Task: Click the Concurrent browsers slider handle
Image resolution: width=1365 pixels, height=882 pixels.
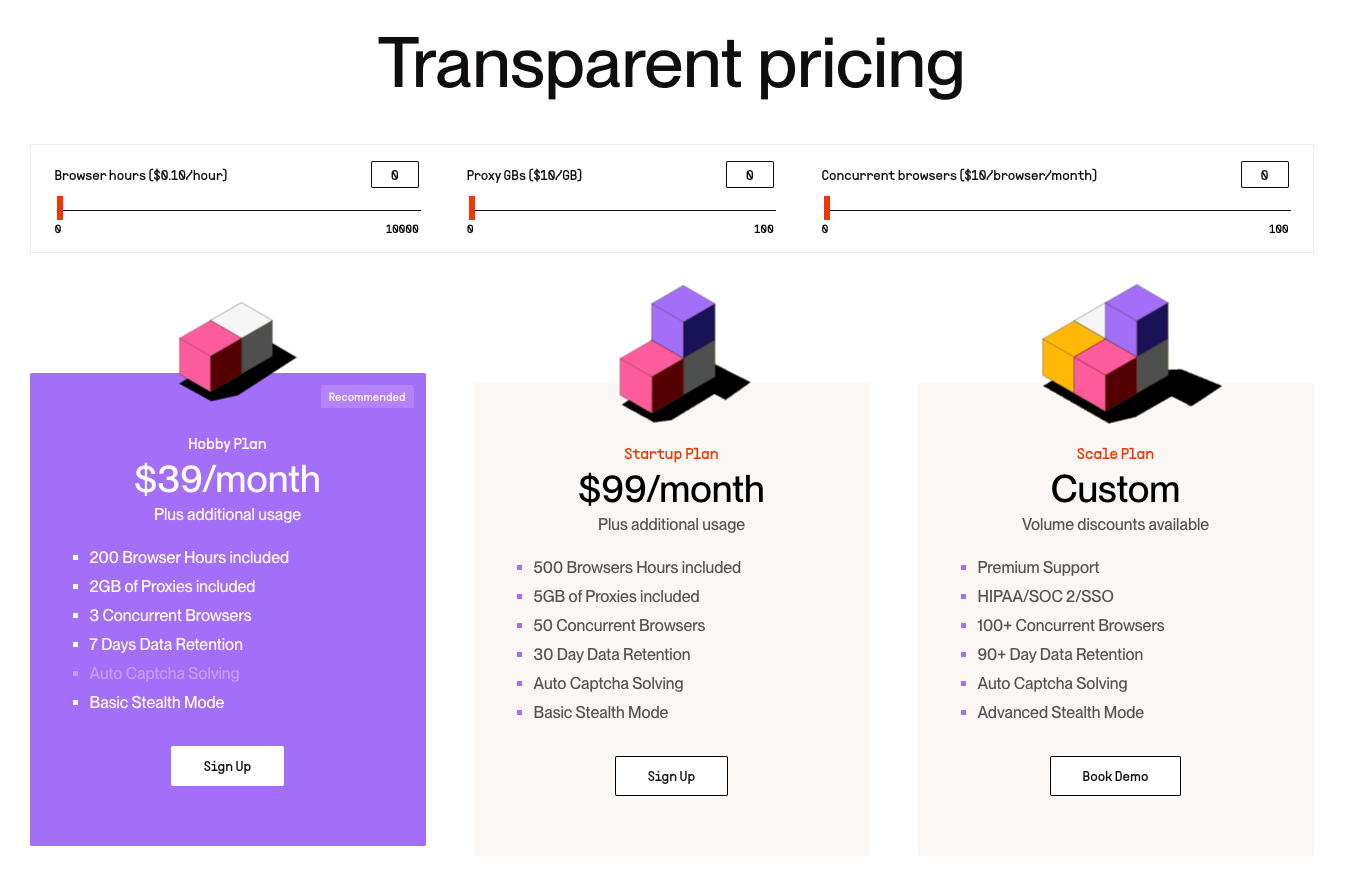Action: point(826,206)
